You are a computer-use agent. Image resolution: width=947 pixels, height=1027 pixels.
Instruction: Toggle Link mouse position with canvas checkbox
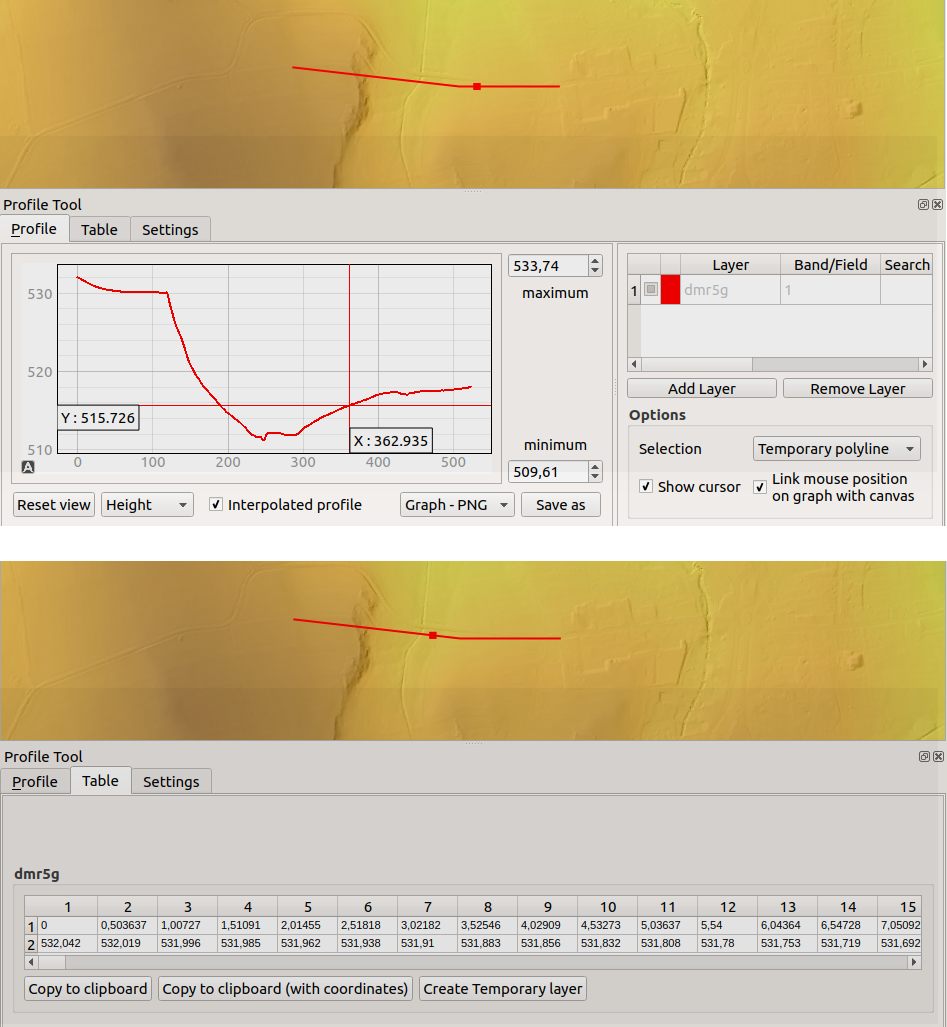(760, 487)
